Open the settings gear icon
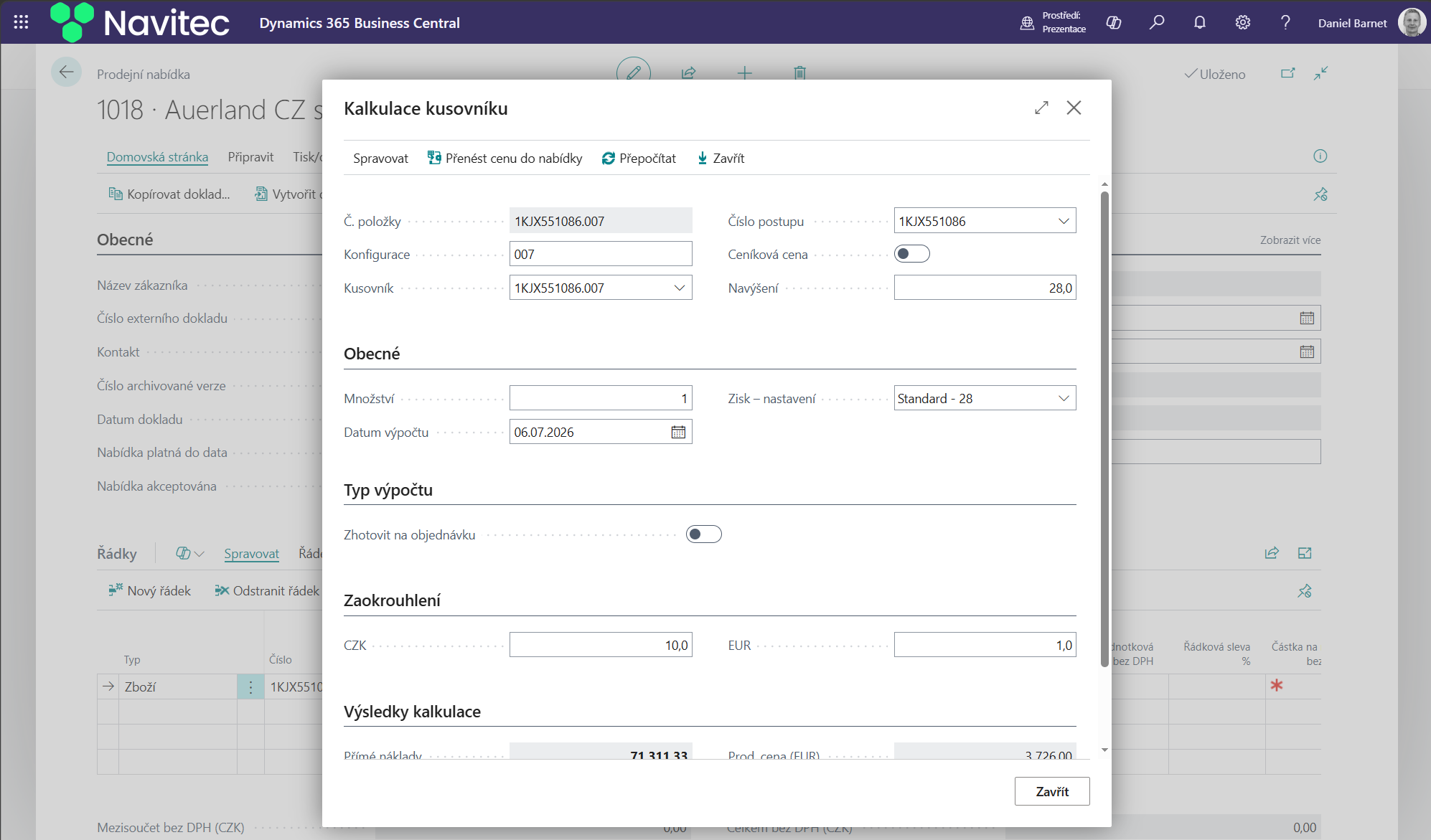 click(1242, 22)
